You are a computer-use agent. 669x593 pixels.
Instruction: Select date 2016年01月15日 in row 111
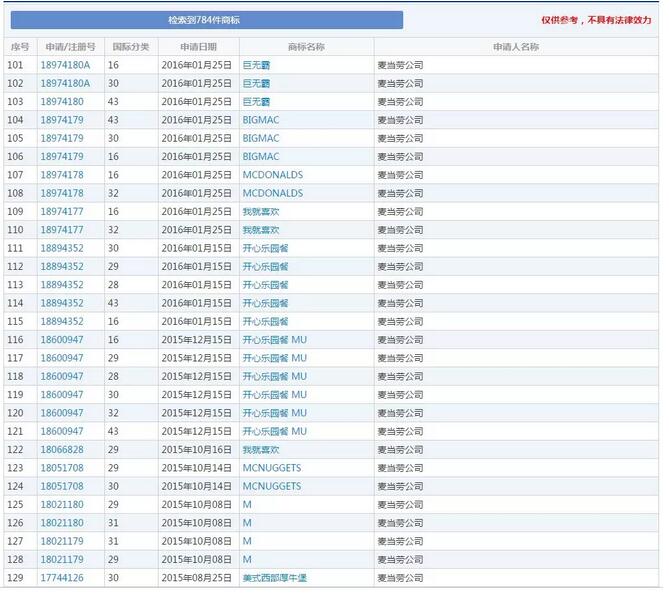197,248
